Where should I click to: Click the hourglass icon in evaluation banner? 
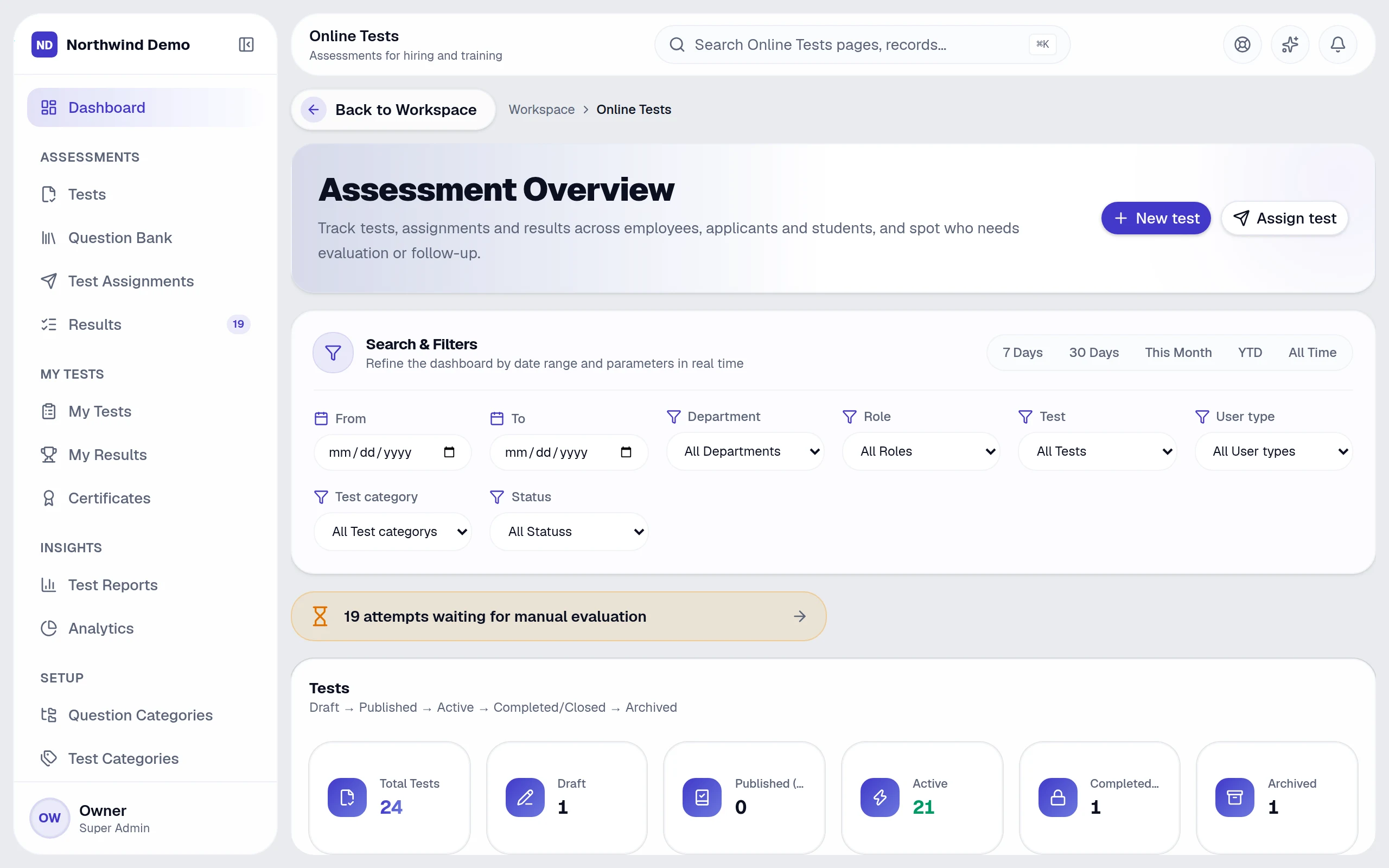320,617
